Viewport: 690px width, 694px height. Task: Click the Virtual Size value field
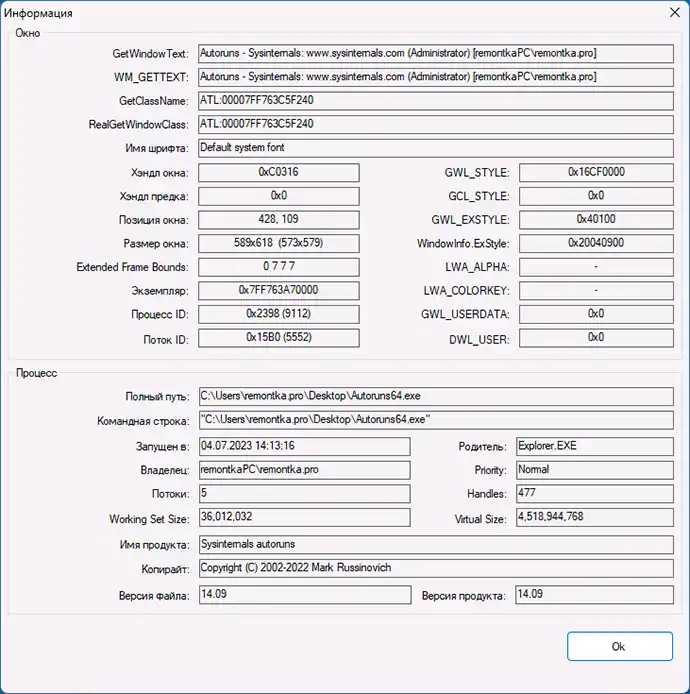click(x=595, y=517)
